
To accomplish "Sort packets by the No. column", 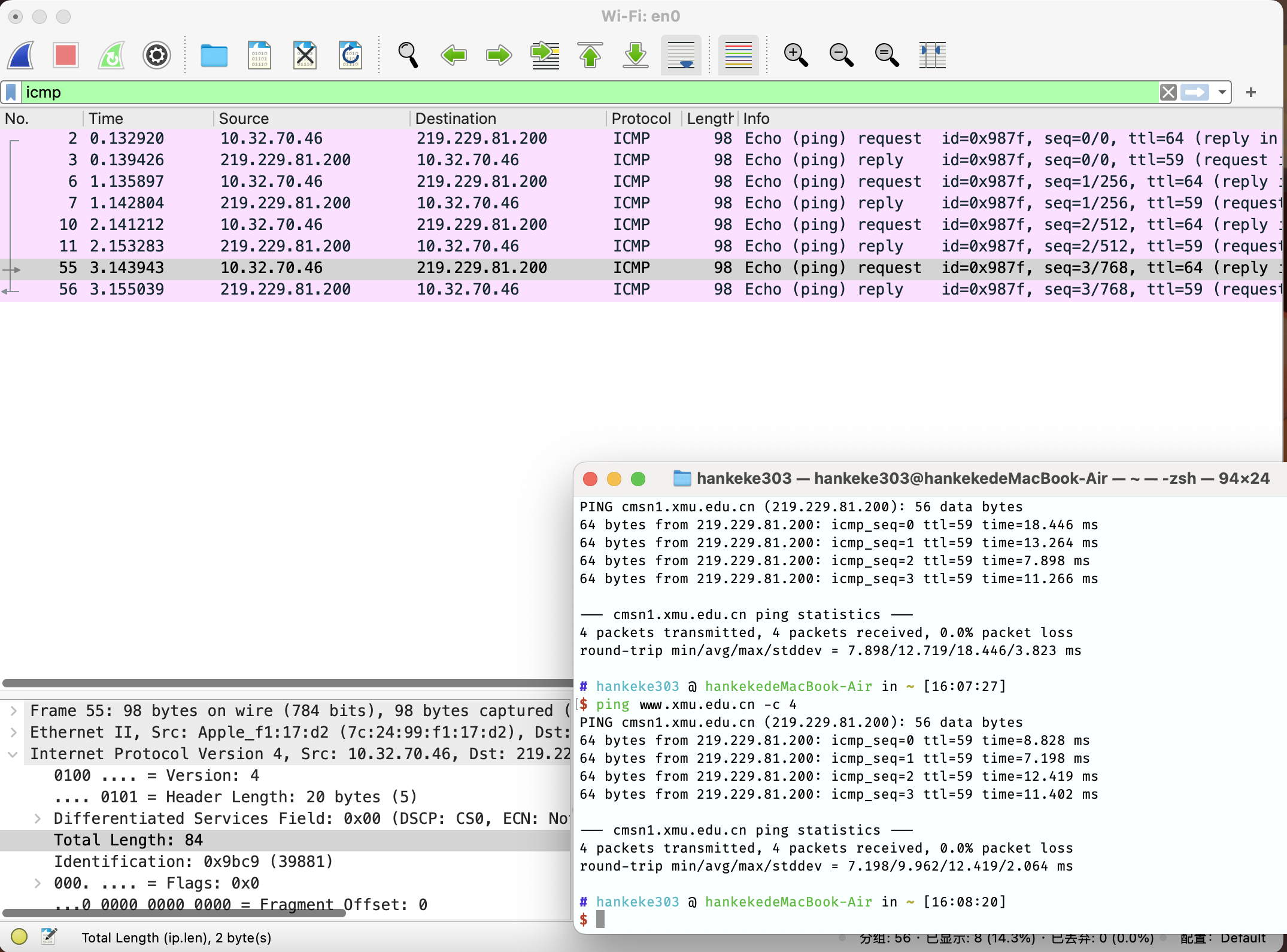I will 42,119.
